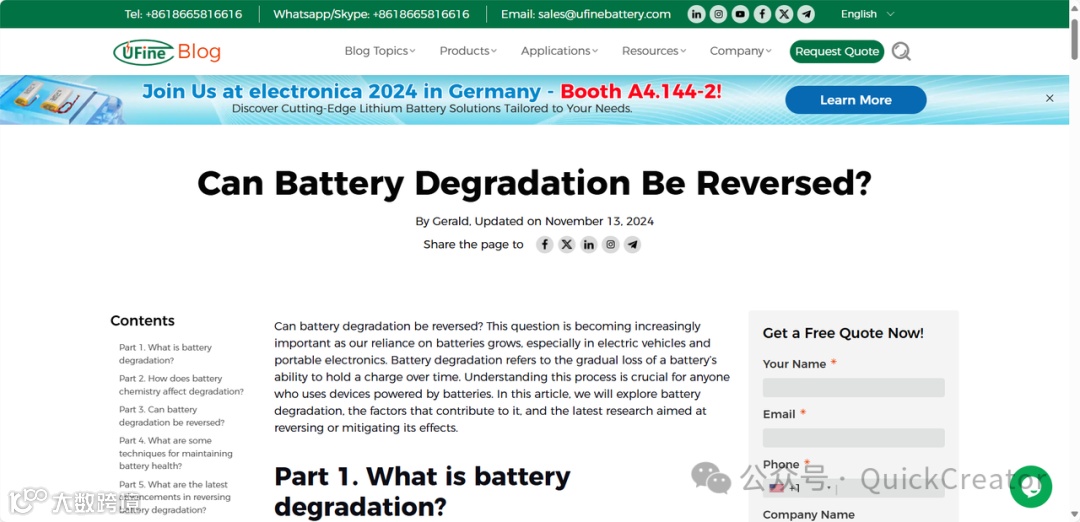1080x522 pixels.
Task: Share the page to Facebook
Action: [x=545, y=244]
